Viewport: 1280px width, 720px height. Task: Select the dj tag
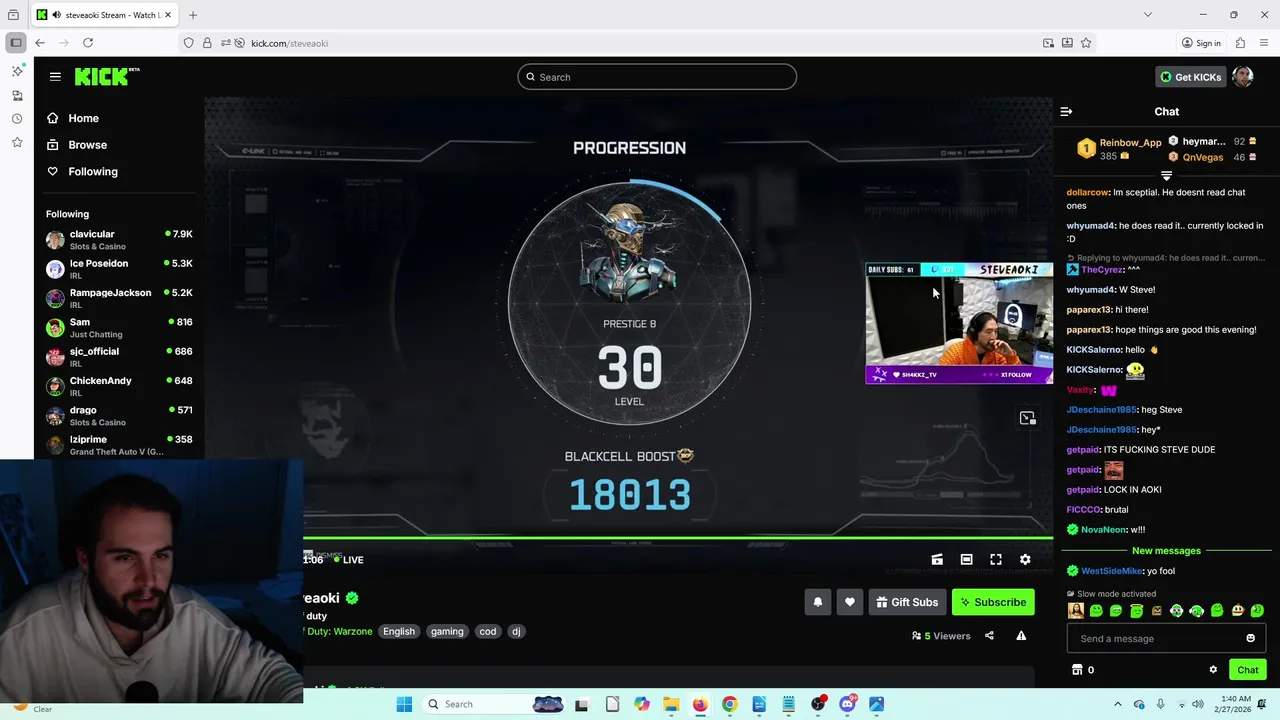click(x=516, y=631)
